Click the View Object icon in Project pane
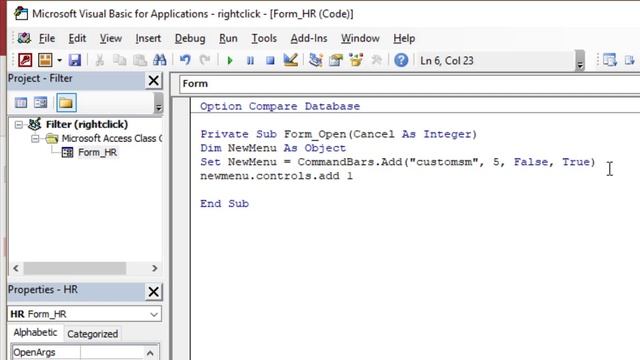The height and width of the screenshot is (360, 640). (41, 102)
